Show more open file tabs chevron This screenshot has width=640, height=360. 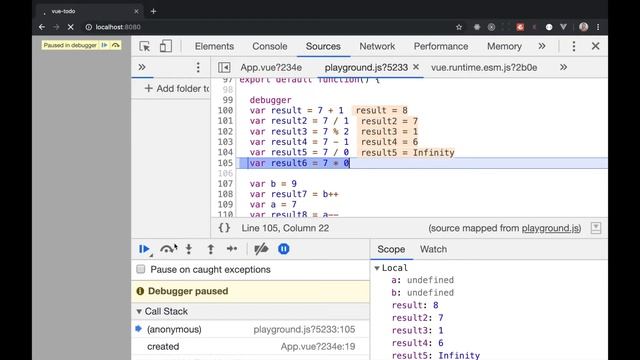(x=564, y=67)
